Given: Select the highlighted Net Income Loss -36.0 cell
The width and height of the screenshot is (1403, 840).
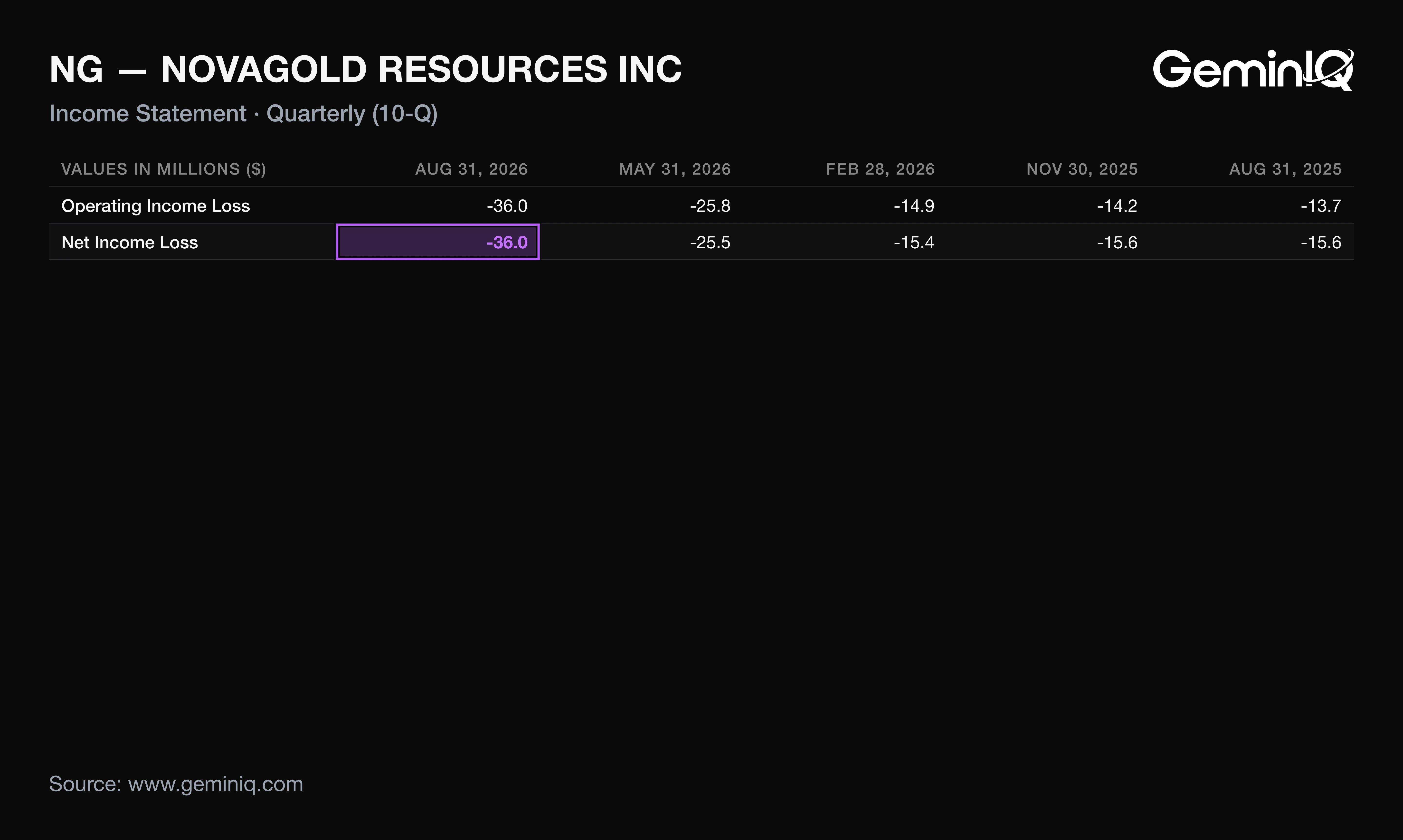Looking at the screenshot, I should [x=438, y=242].
